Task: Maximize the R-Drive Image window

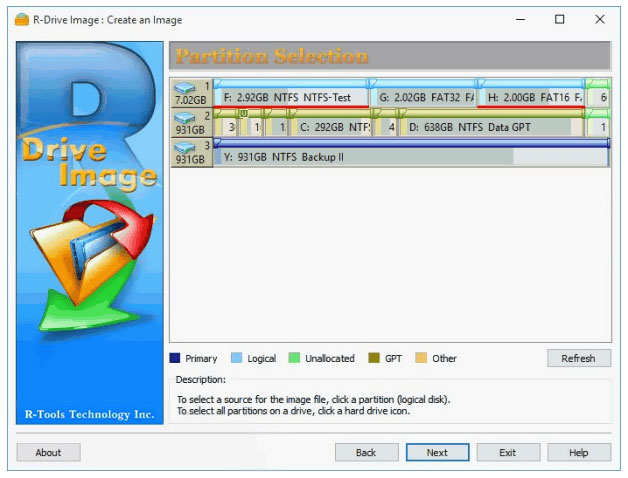Action: pos(560,19)
